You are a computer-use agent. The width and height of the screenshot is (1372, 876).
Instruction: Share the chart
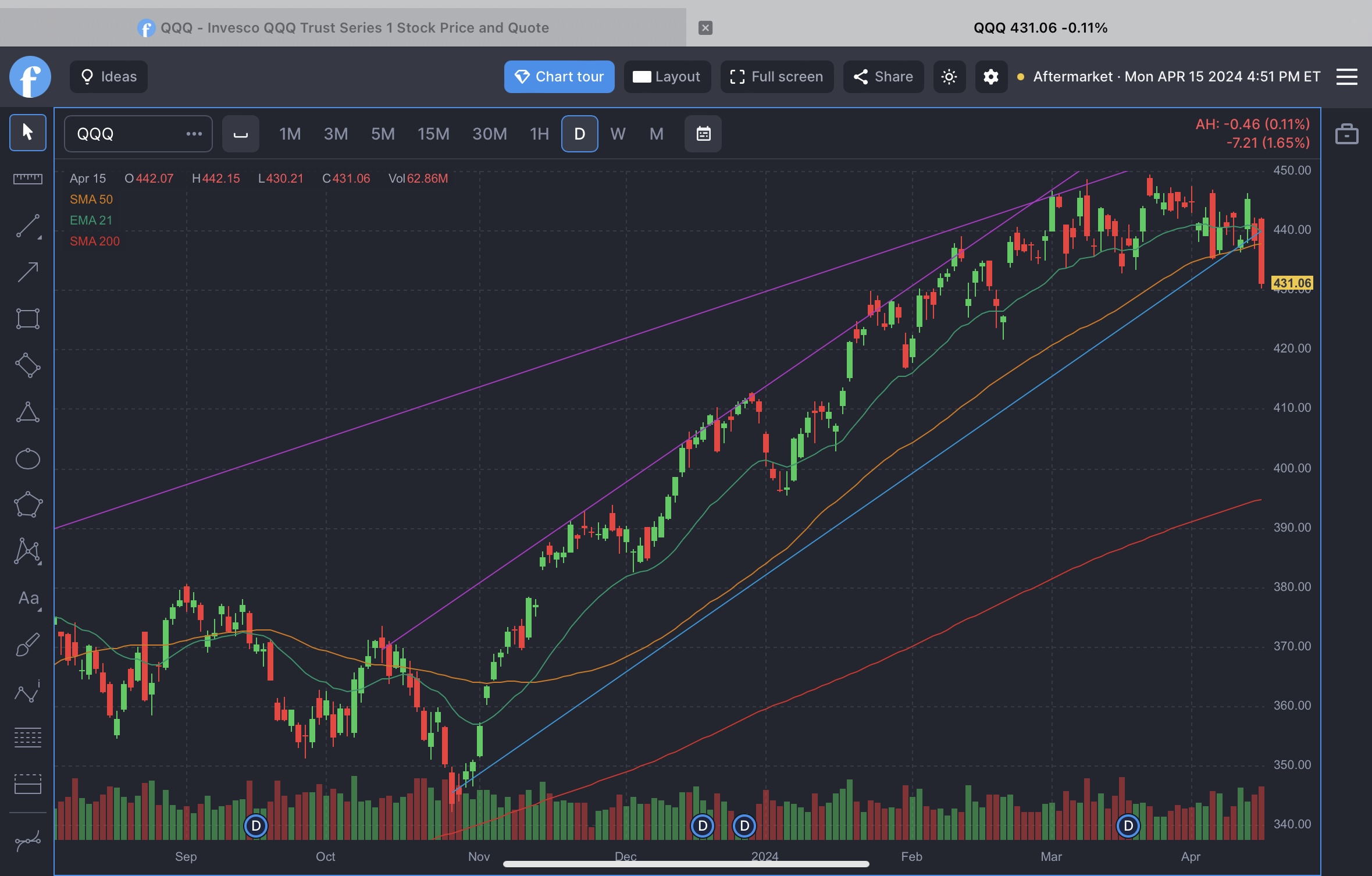click(x=883, y=77)
